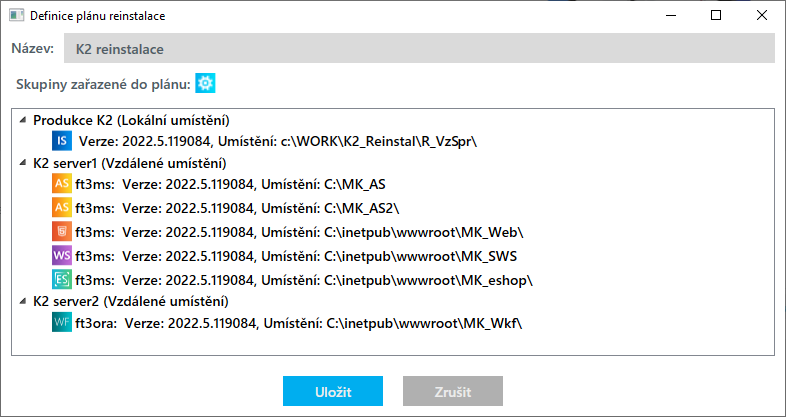Click the gear icon next to Skupiny zařazené do plánu

(206, 84)
